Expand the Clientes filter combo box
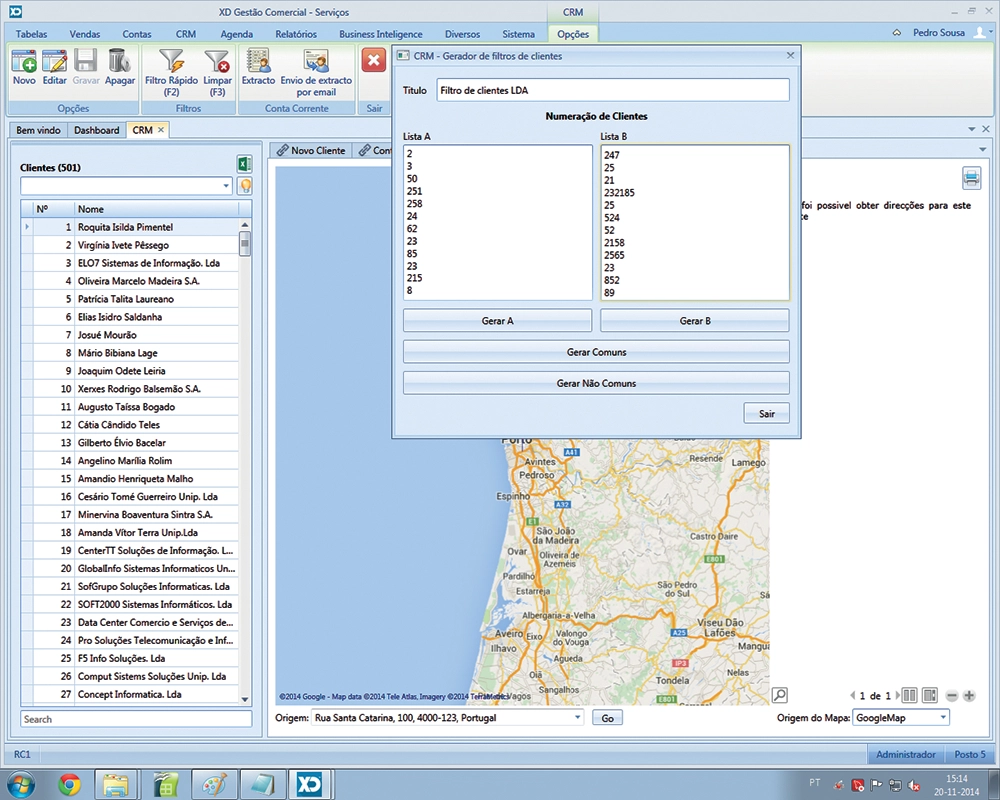The width and height of the screenshot is (1000, 800). 226,186
